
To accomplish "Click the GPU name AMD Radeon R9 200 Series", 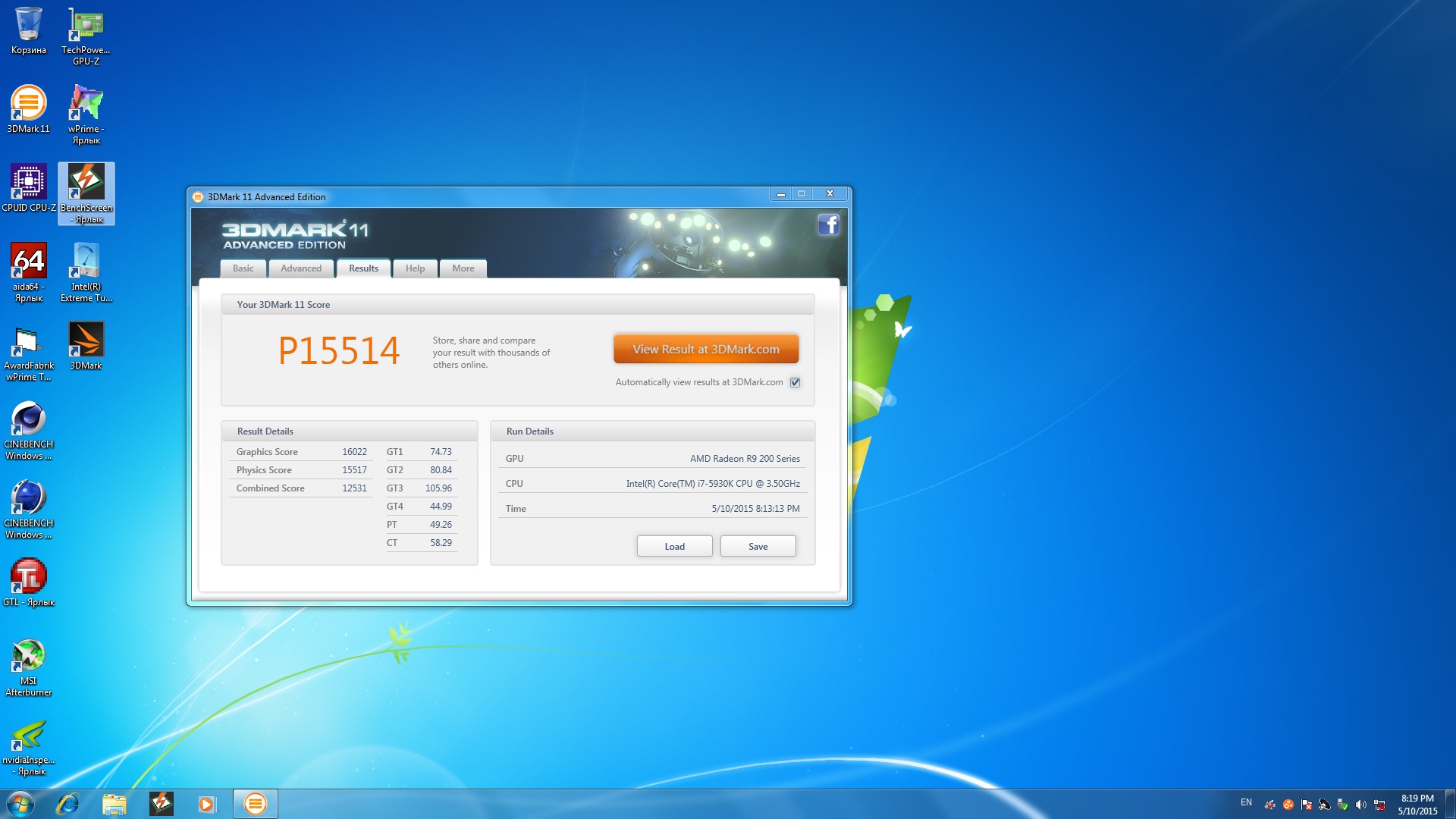I will click(745, 459).
